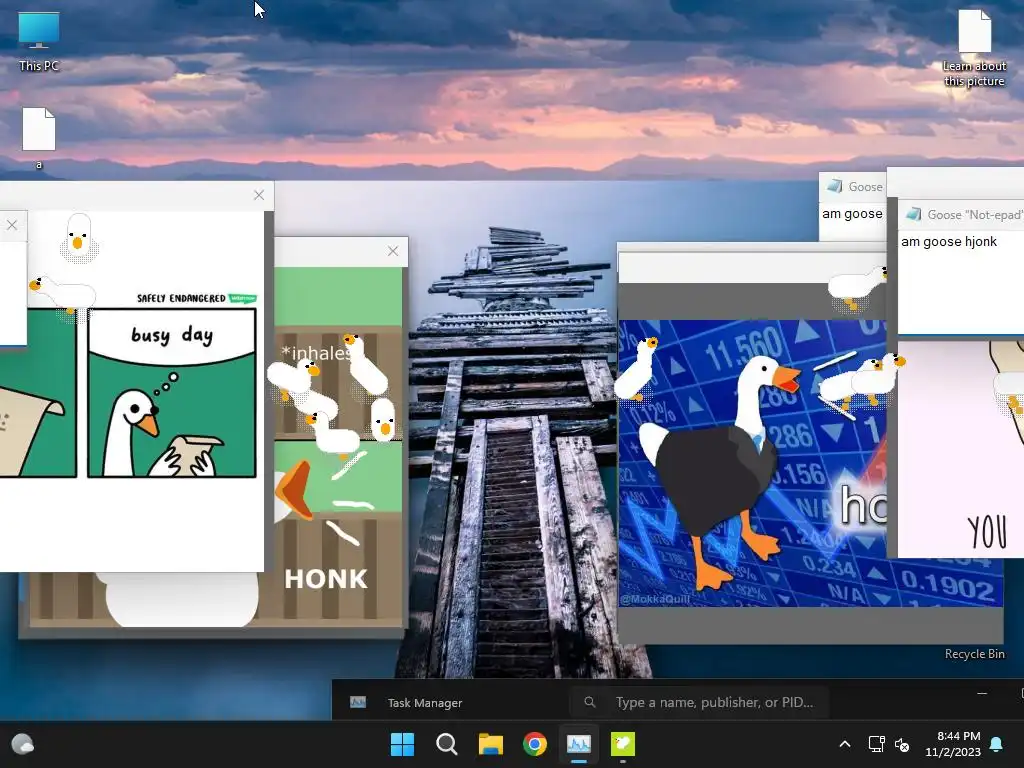This screenshot has width=1024, height=768.
Task: Open Google Chrome from the taskbar
Action: coord(535,744)
